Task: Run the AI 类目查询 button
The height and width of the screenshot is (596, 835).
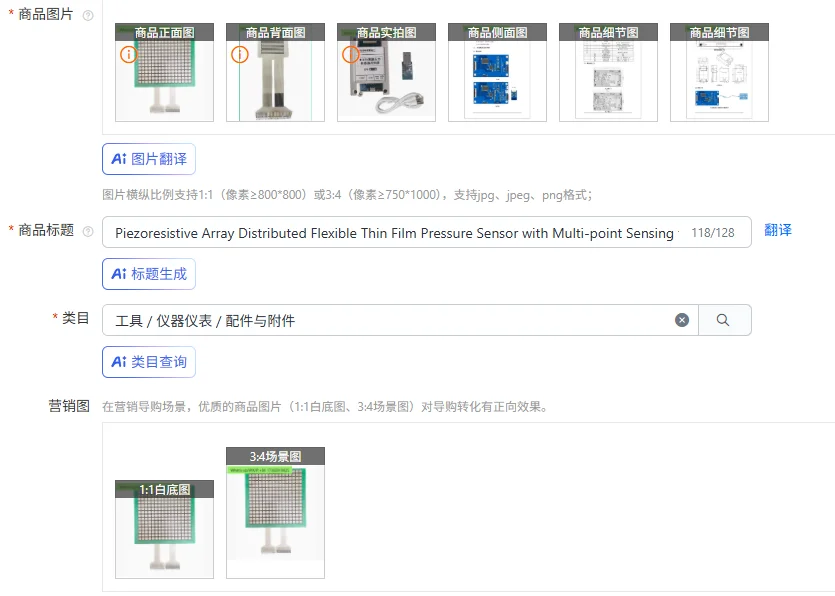Action: (x=149, y=362)
